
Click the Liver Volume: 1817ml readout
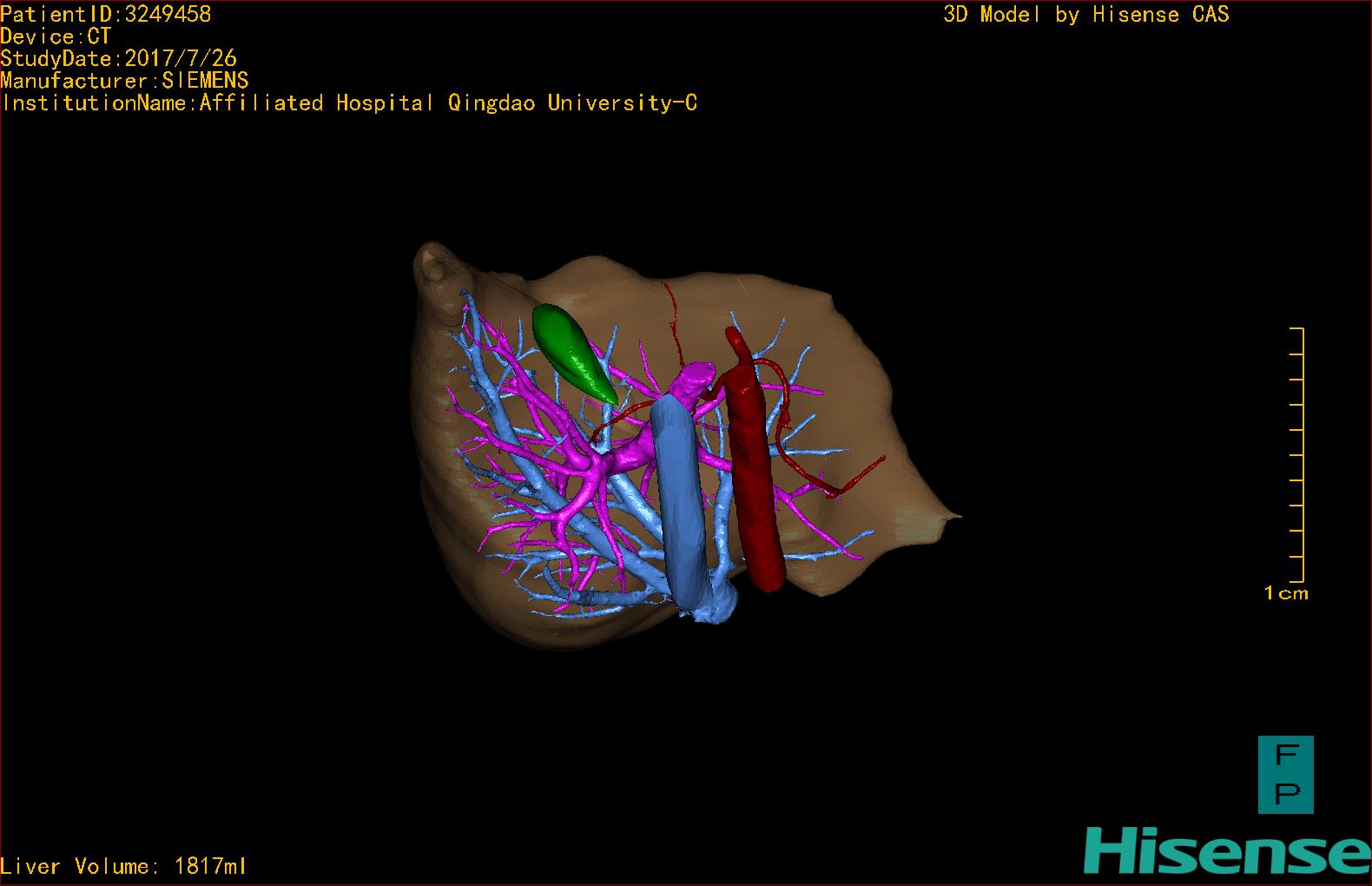[x=123, y=866]
